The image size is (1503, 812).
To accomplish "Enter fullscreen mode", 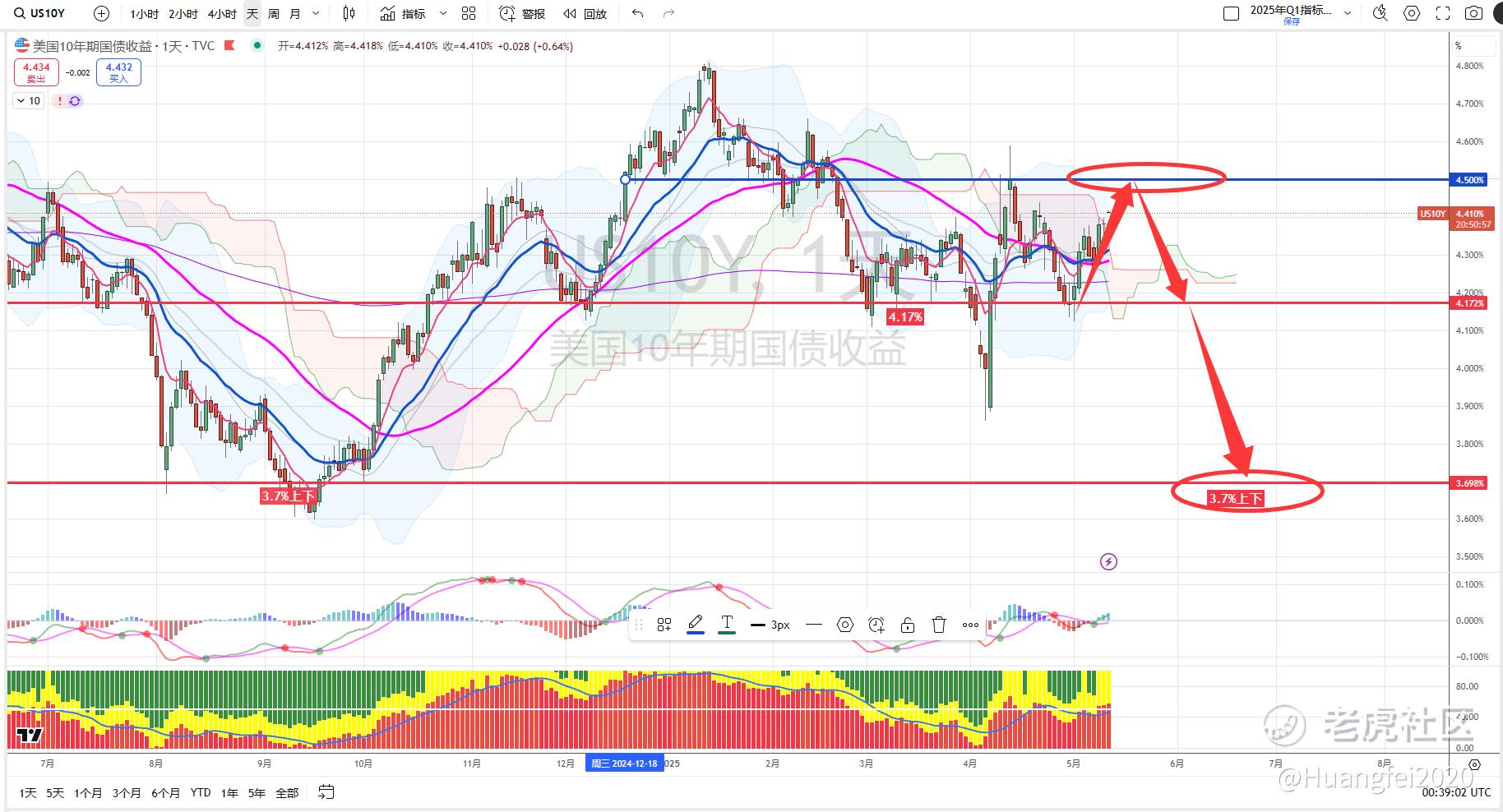I will click(1443, 13).
